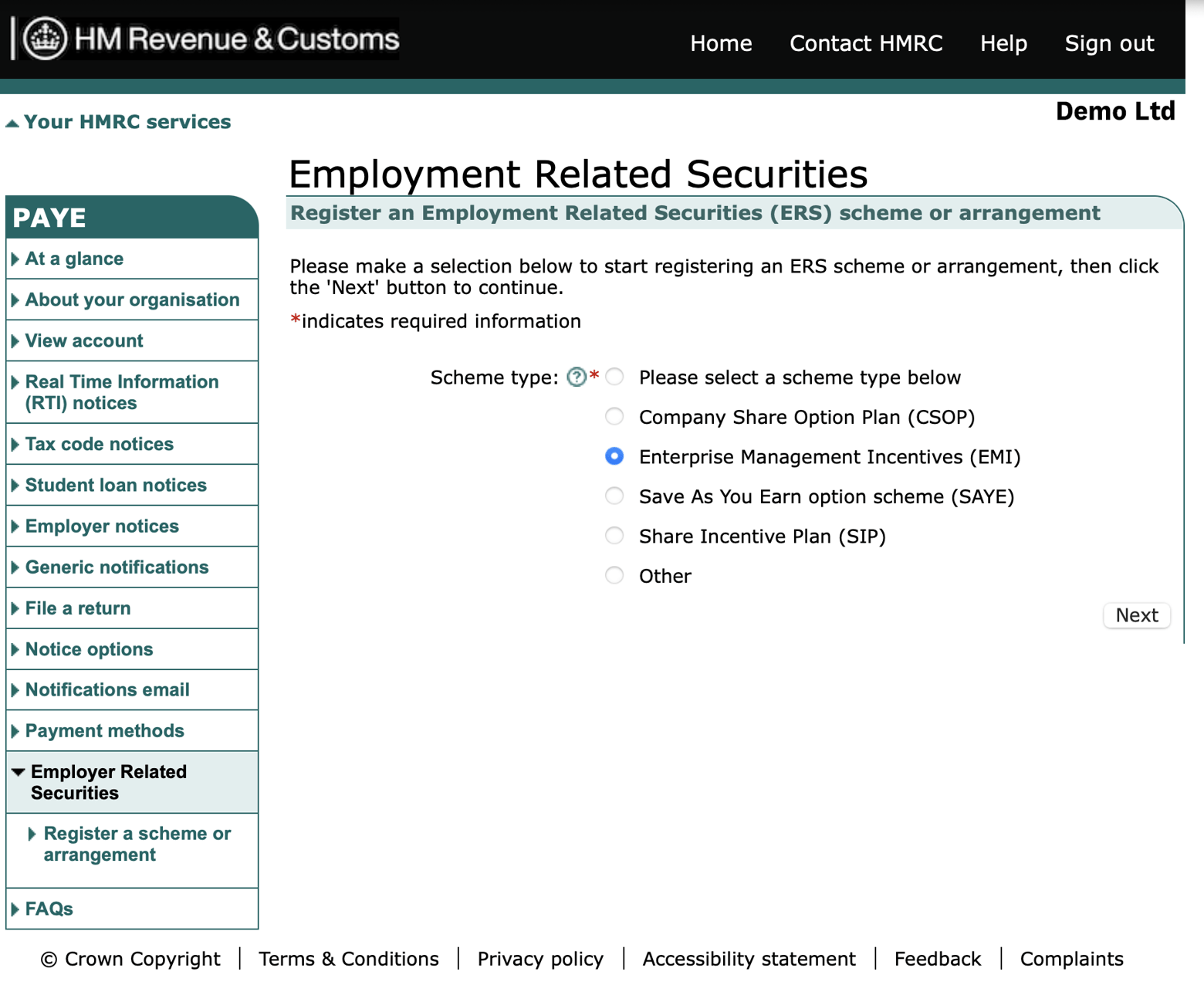This screenshot has height=992, width=1204.
Task: View the Privacy policy
Action: (539, 959)
